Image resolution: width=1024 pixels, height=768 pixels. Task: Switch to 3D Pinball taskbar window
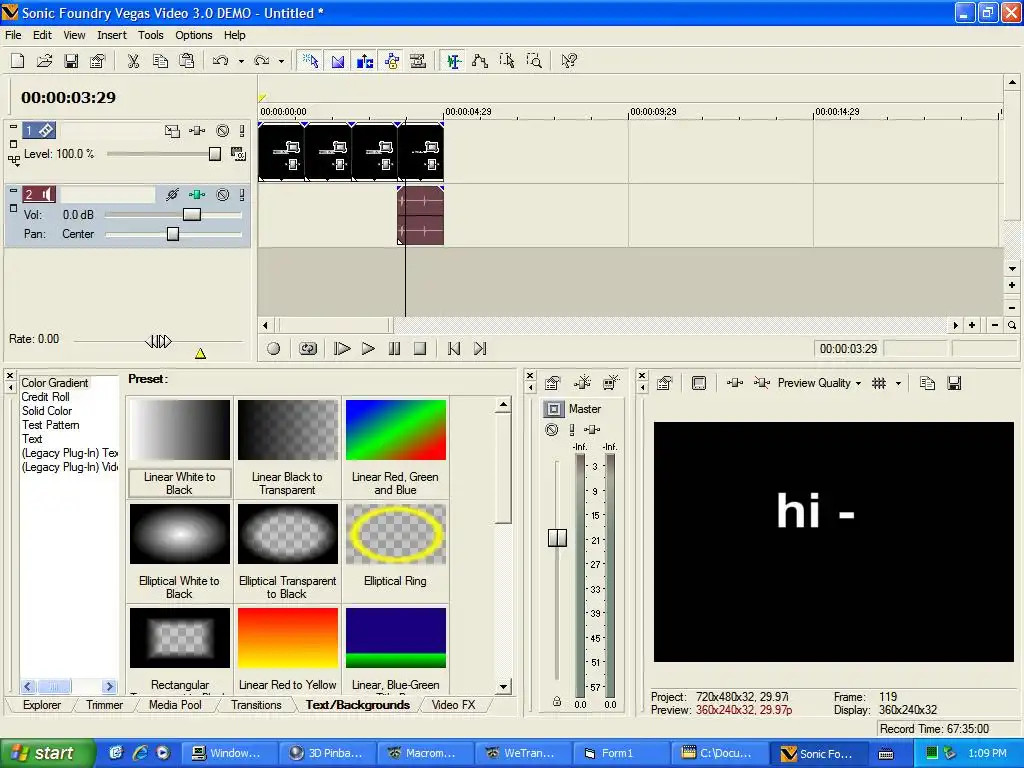tap(327, 753)
